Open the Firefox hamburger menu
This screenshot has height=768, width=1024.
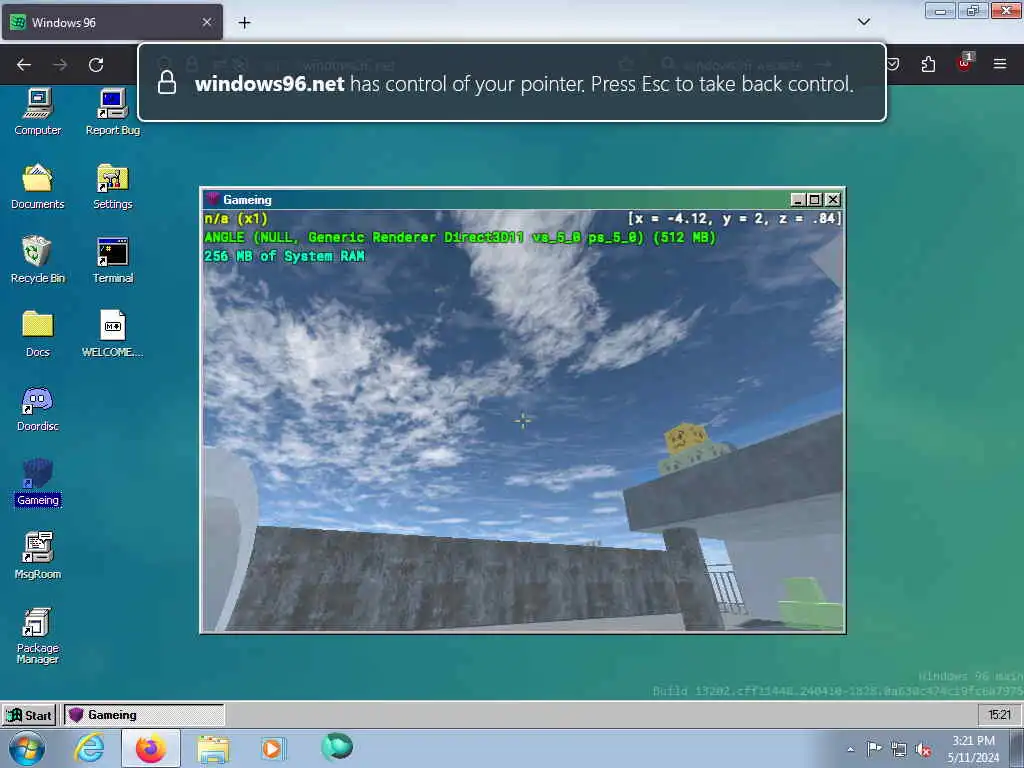[1000, 64]
